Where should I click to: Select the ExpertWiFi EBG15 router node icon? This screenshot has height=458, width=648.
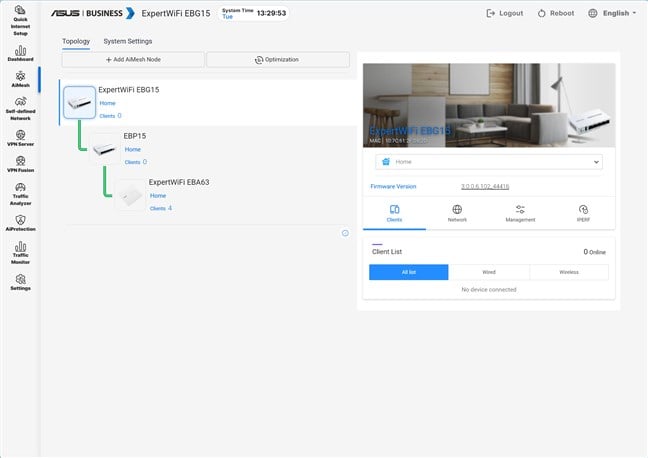coord(79,102)
